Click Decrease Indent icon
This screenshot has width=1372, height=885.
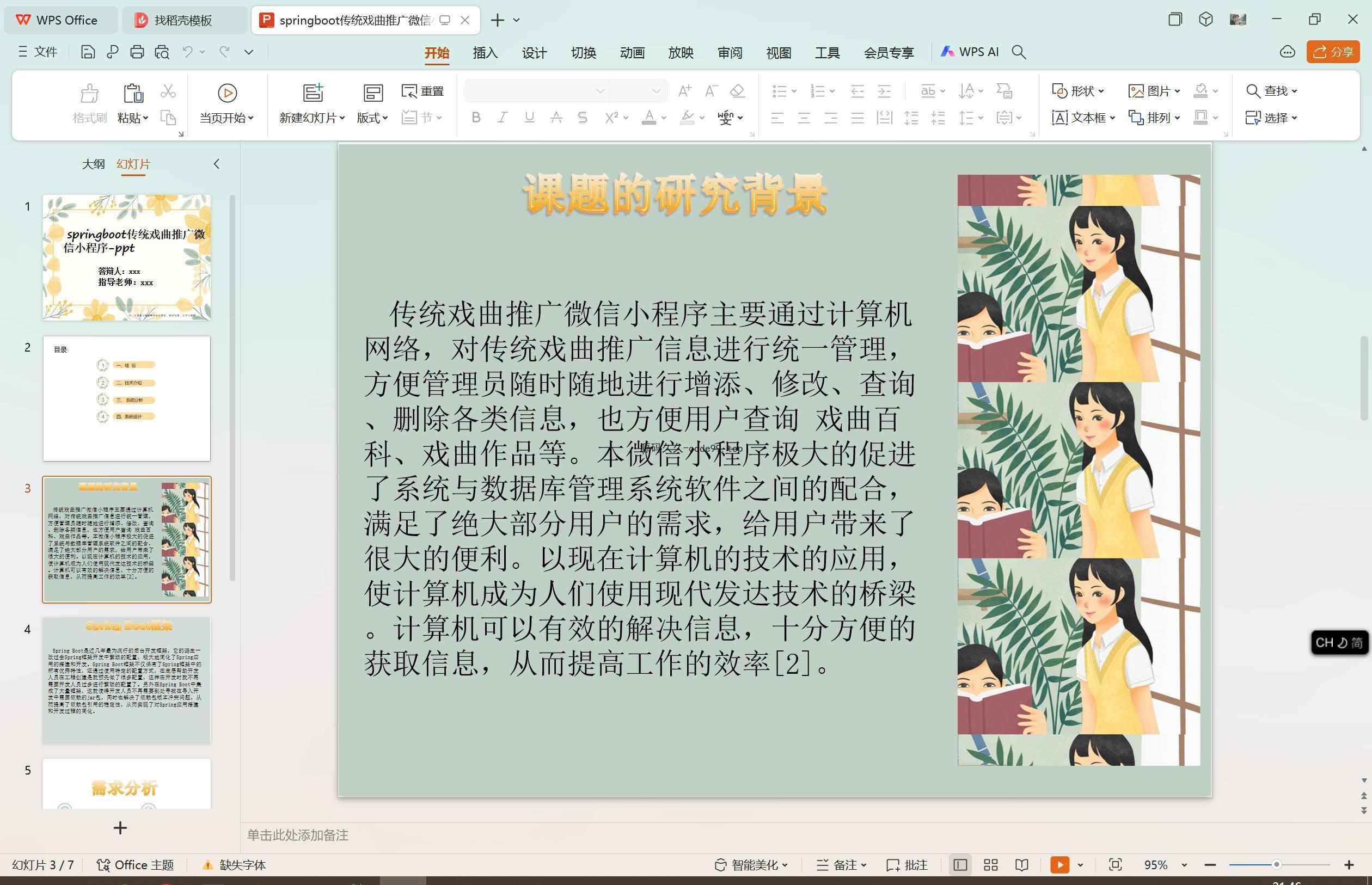pyautogui.click(x=857, y=91)
